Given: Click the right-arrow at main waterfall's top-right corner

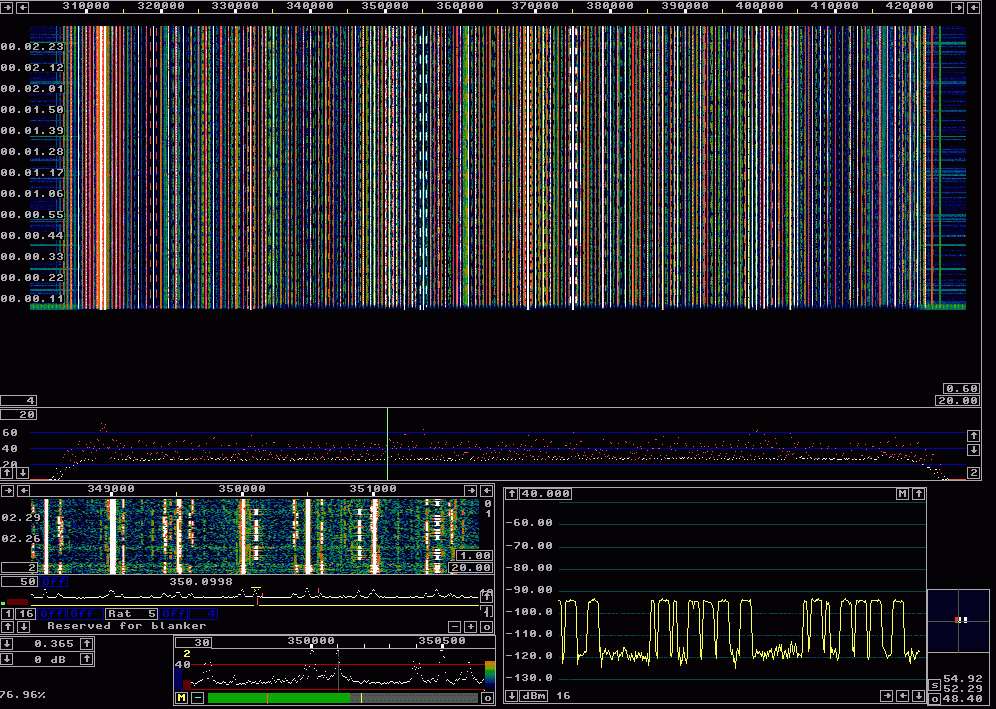Looking at the screenshot, I should 957,7.
